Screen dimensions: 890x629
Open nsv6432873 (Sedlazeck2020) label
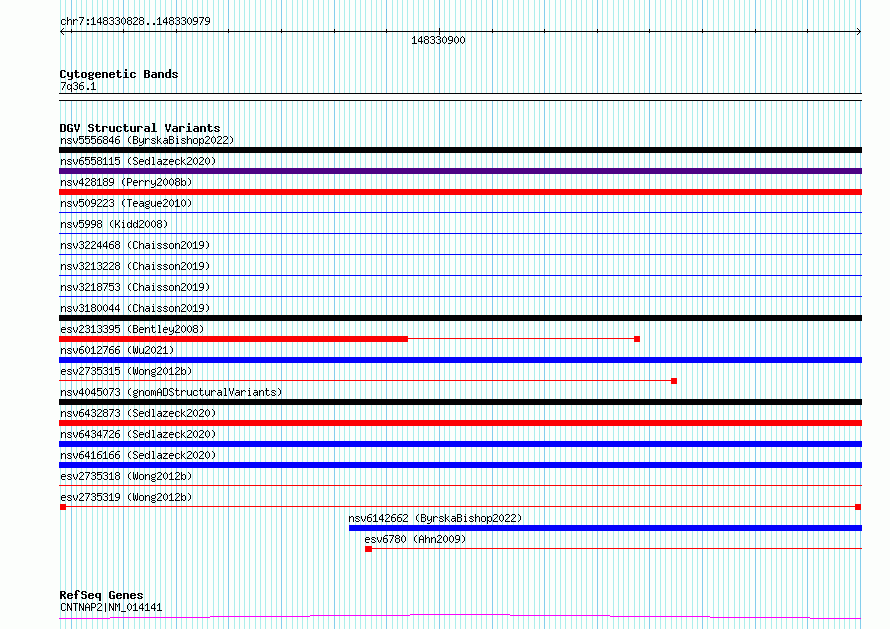click(x=138, y=413)
